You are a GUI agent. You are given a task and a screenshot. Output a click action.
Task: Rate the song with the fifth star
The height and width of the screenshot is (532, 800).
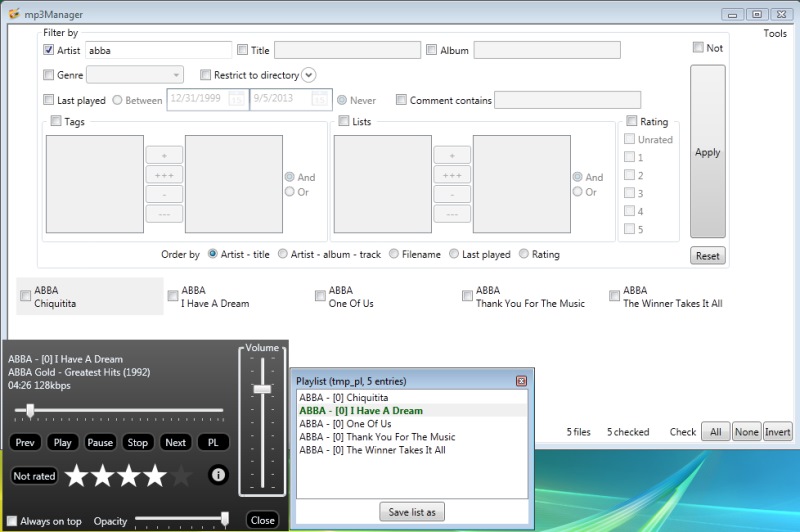[181, 476]
